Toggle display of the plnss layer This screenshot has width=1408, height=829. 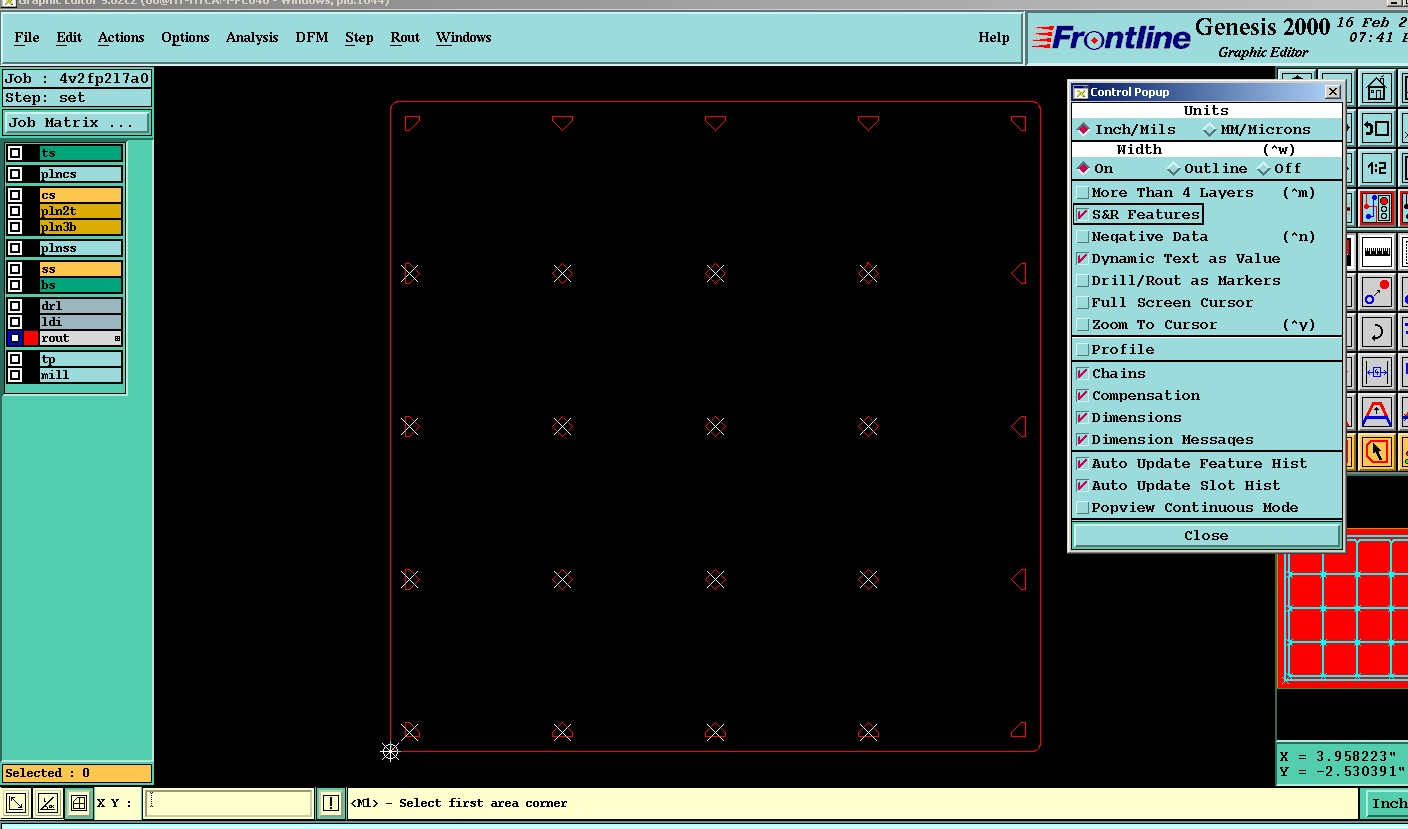click(x=15, y=248)
